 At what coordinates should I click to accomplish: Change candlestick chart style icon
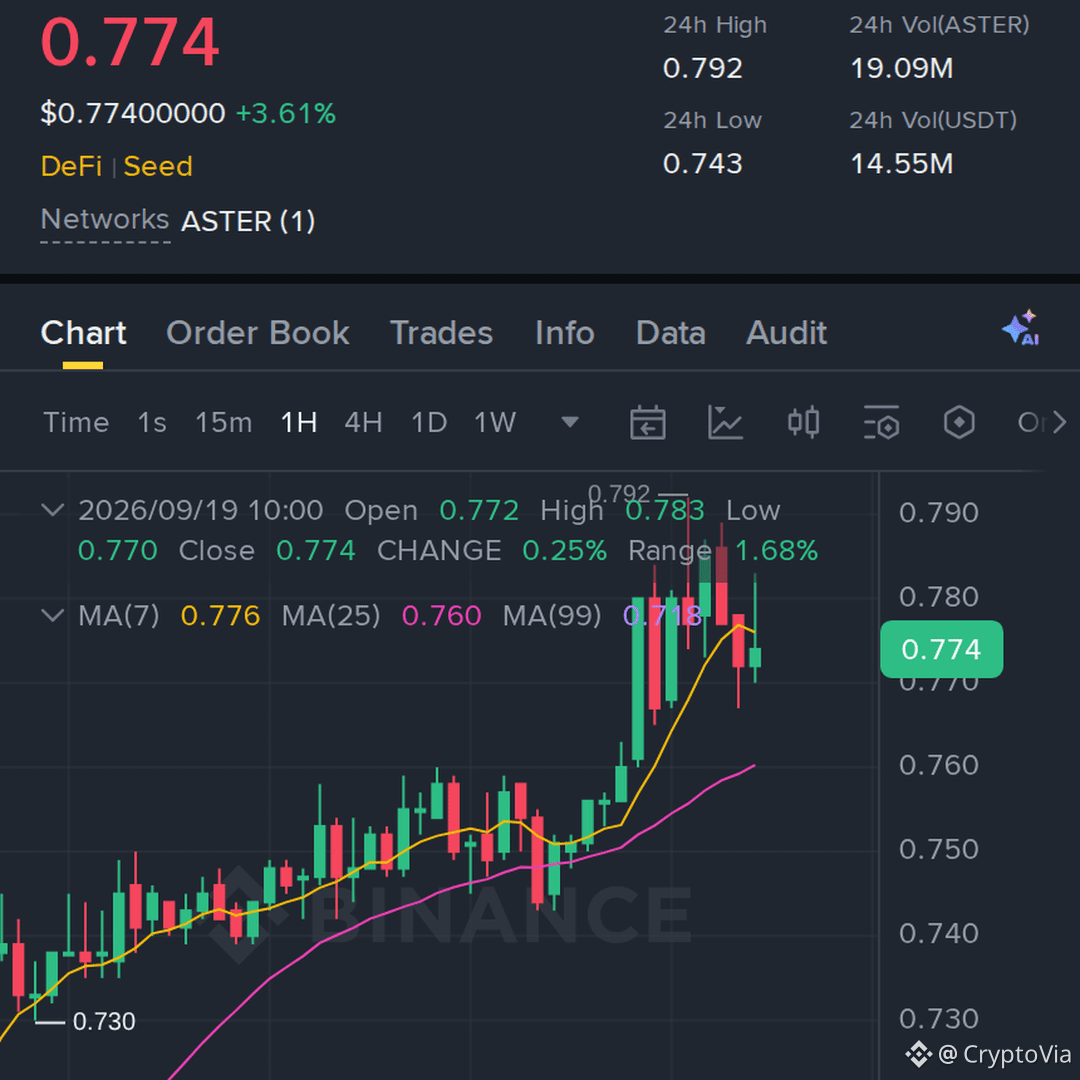tap(803, 422)
